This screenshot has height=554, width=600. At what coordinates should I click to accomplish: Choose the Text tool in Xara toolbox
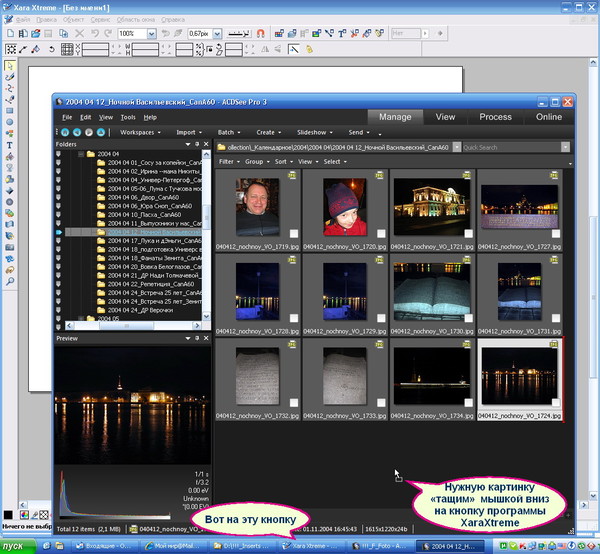pos(10,145)
